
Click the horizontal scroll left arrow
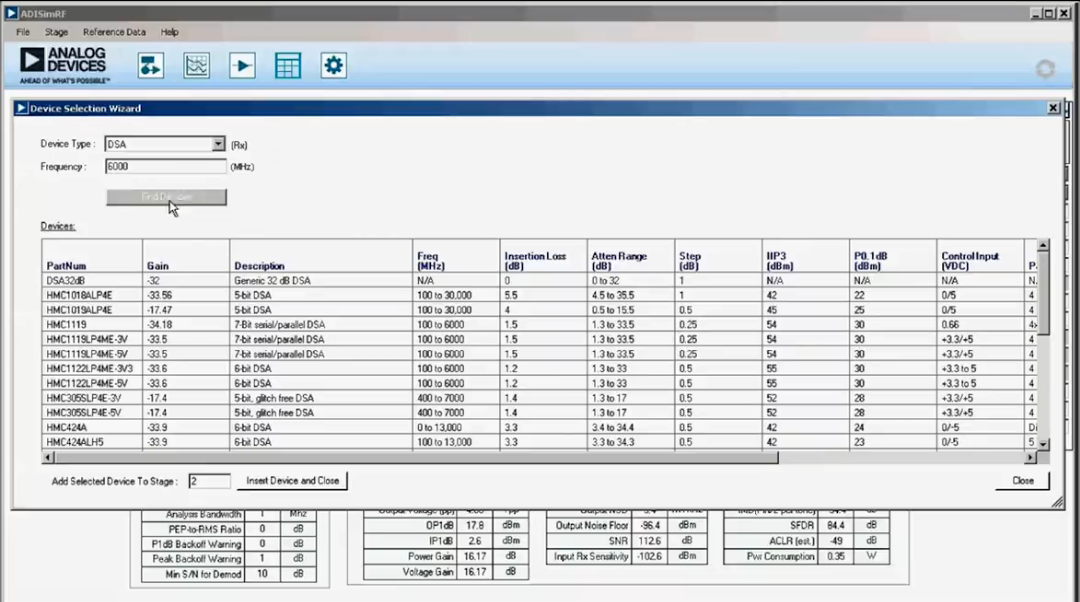[x=48, y=457]
